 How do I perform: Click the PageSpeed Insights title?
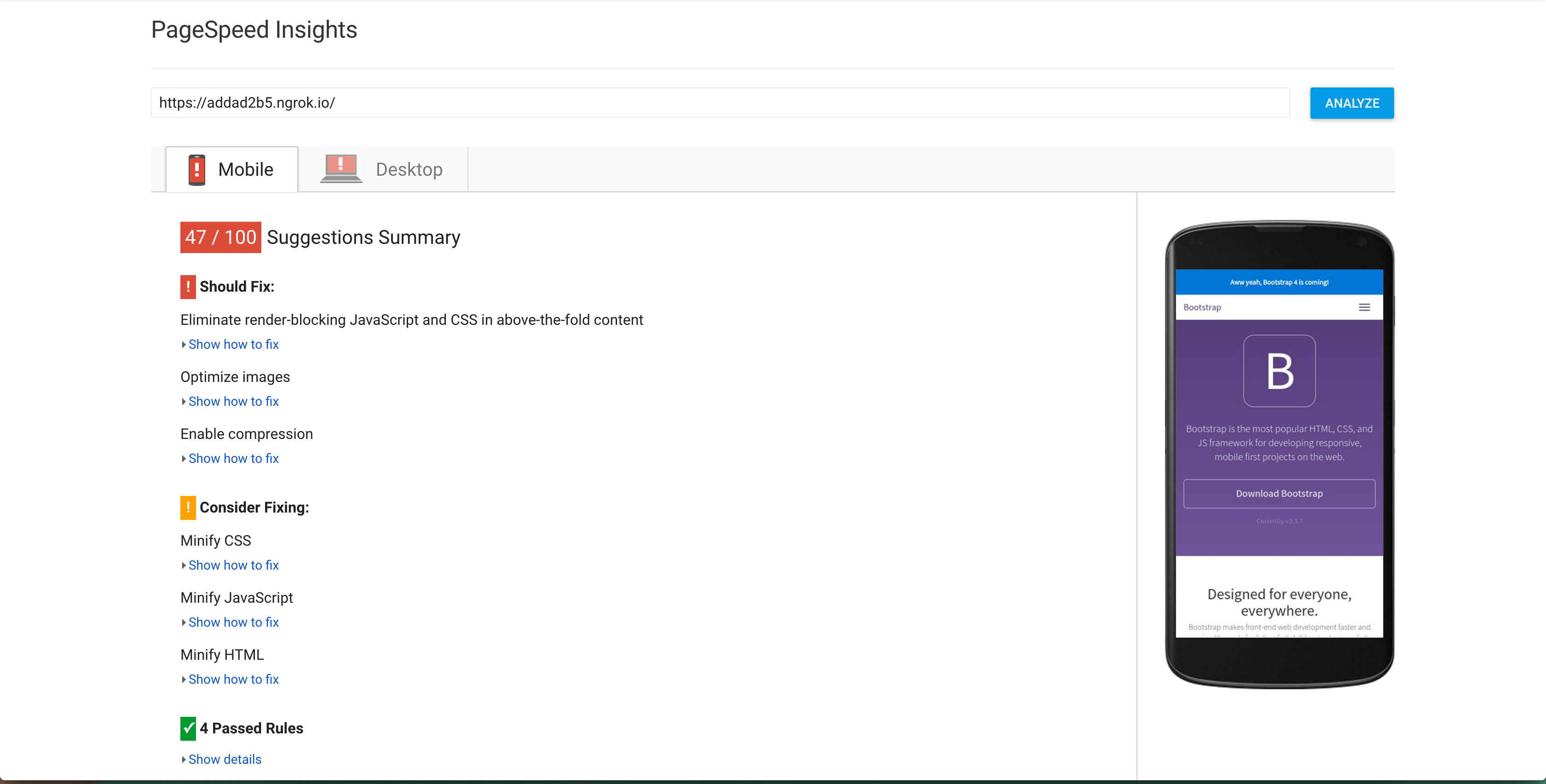pos(254,30)
